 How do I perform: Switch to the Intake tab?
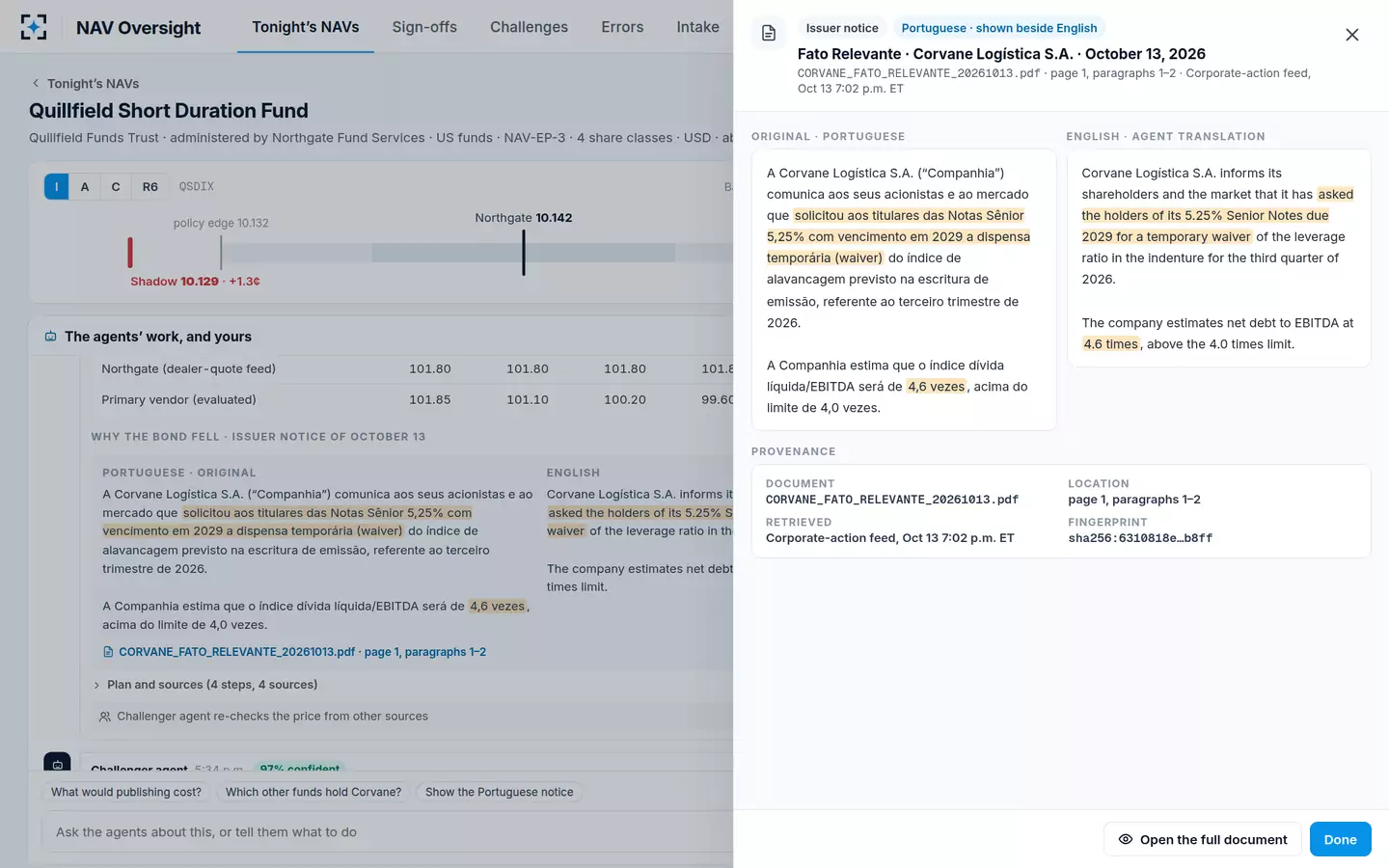tap(697, 27)
